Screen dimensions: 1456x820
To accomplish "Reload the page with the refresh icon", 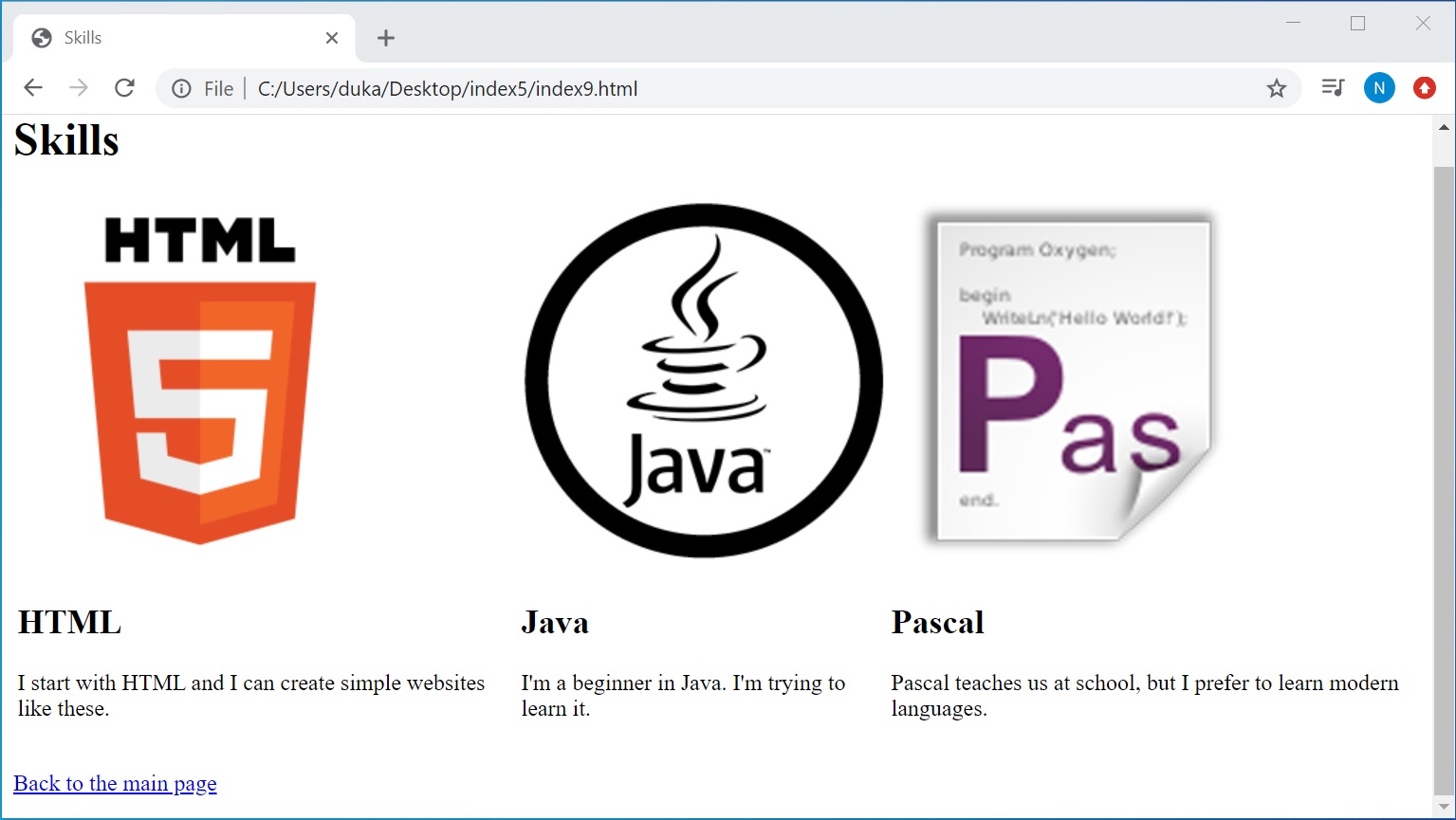I will (x=124, y=88).
